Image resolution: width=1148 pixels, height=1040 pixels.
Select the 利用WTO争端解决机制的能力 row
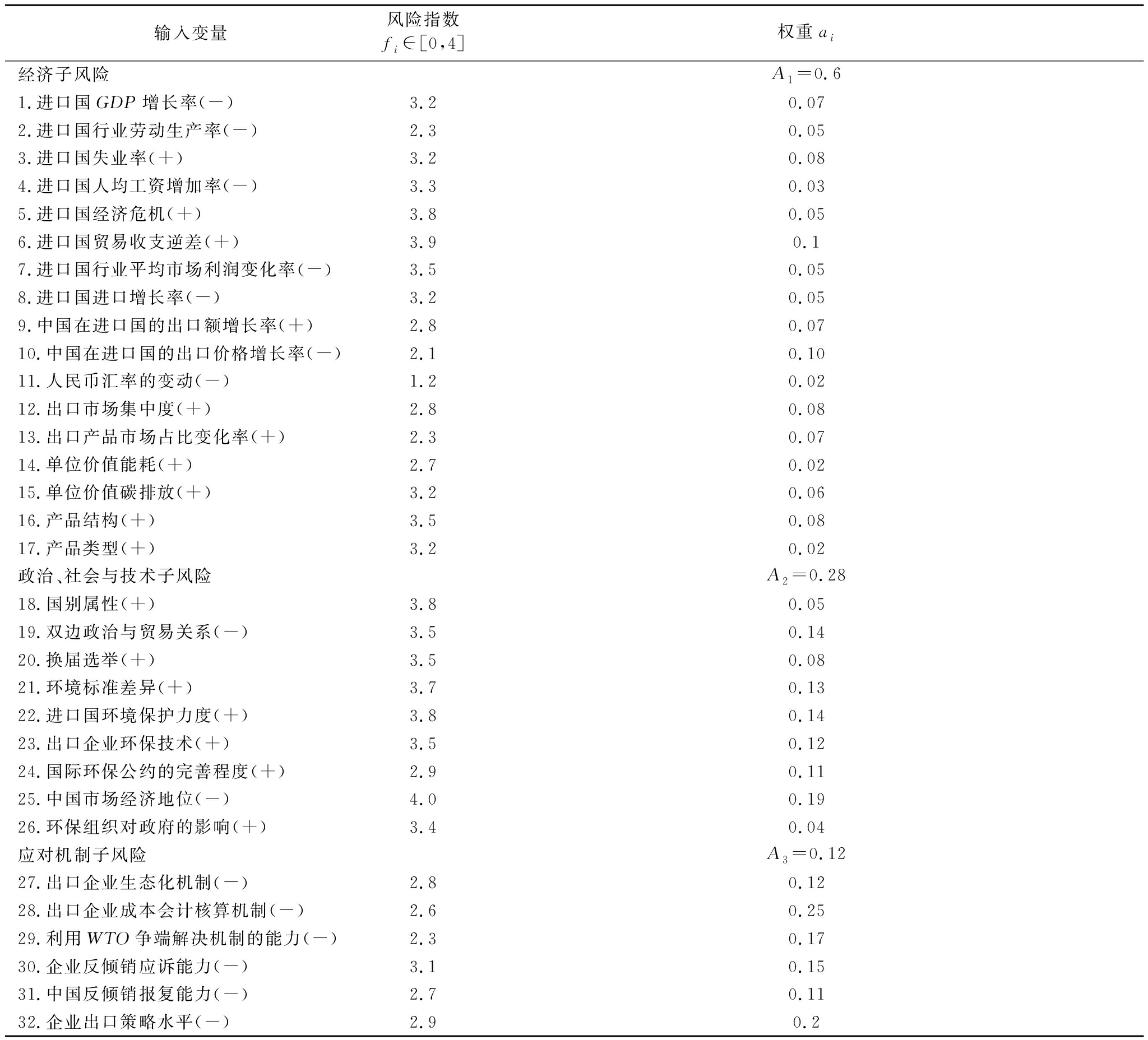click(x=177, y=938)
